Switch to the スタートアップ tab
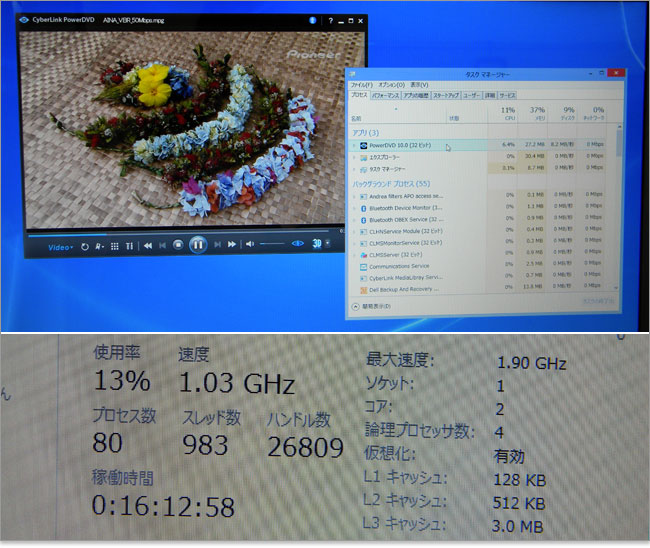The width and height of the screenshot is (650, 548). pyautogui.click(x=446, y=95)
